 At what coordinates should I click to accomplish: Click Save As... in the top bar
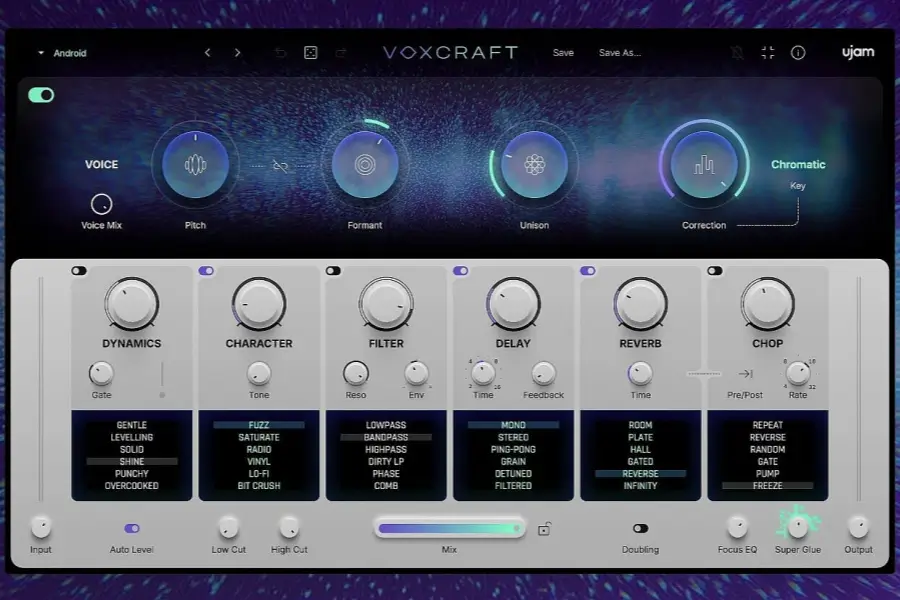click(620, 52)
